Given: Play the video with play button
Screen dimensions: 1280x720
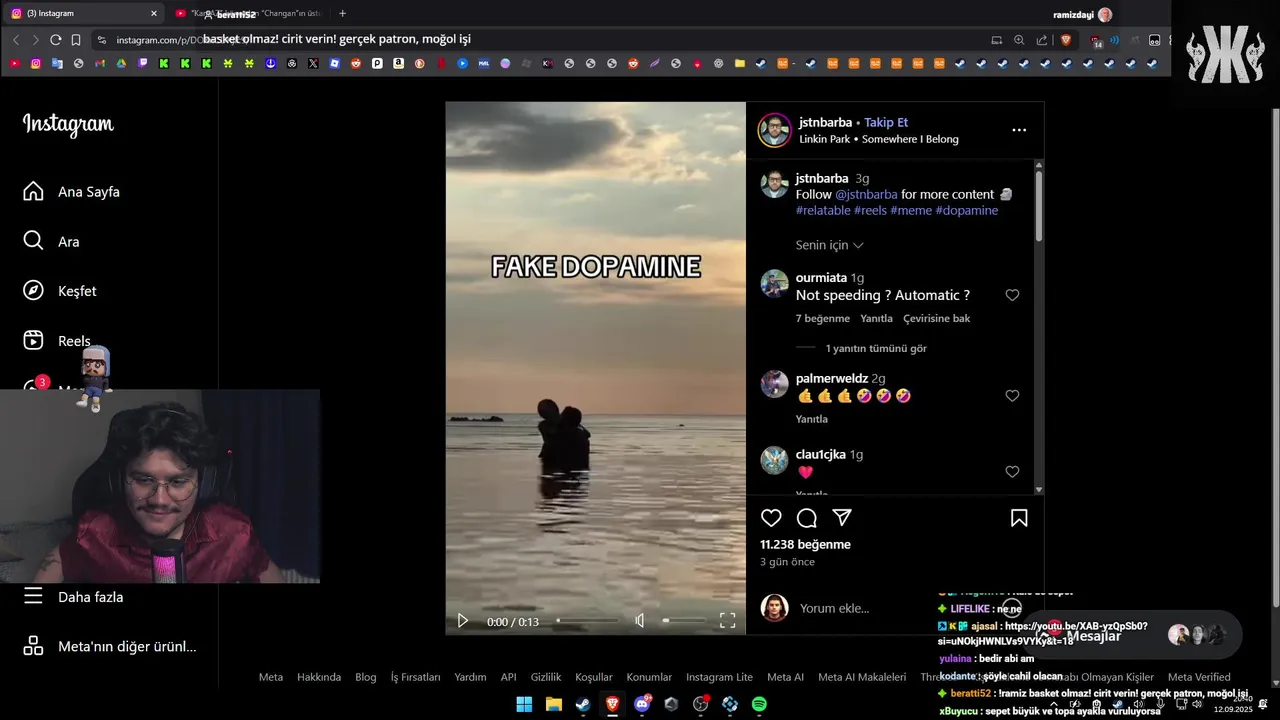Looking at the screenshot, I should click(462, 621).
